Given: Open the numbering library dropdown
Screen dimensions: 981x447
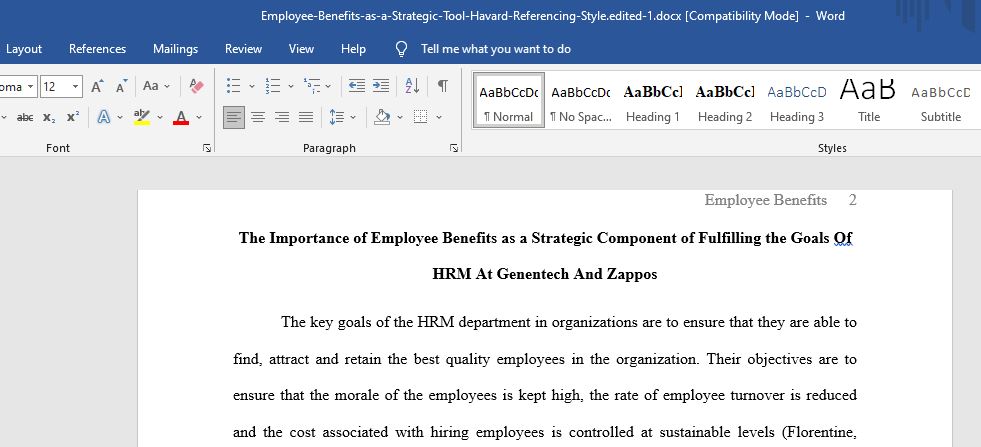Looking at the screenshot, I should point(290,86).
